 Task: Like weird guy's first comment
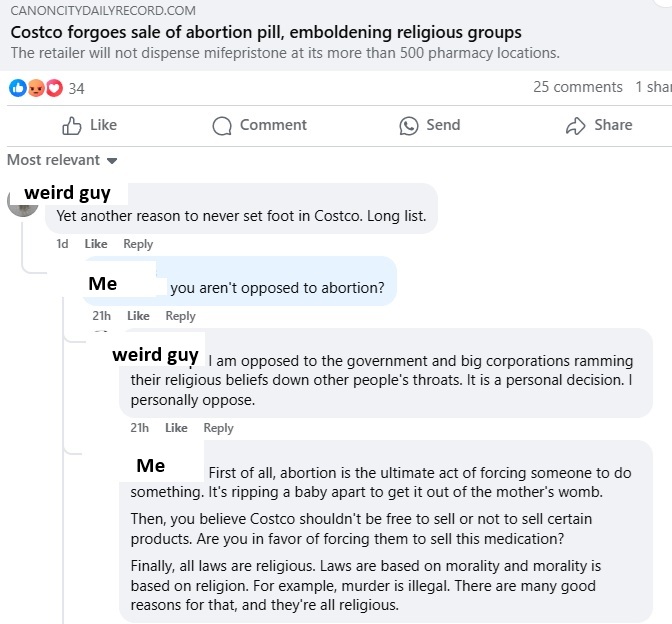[96, 244]
